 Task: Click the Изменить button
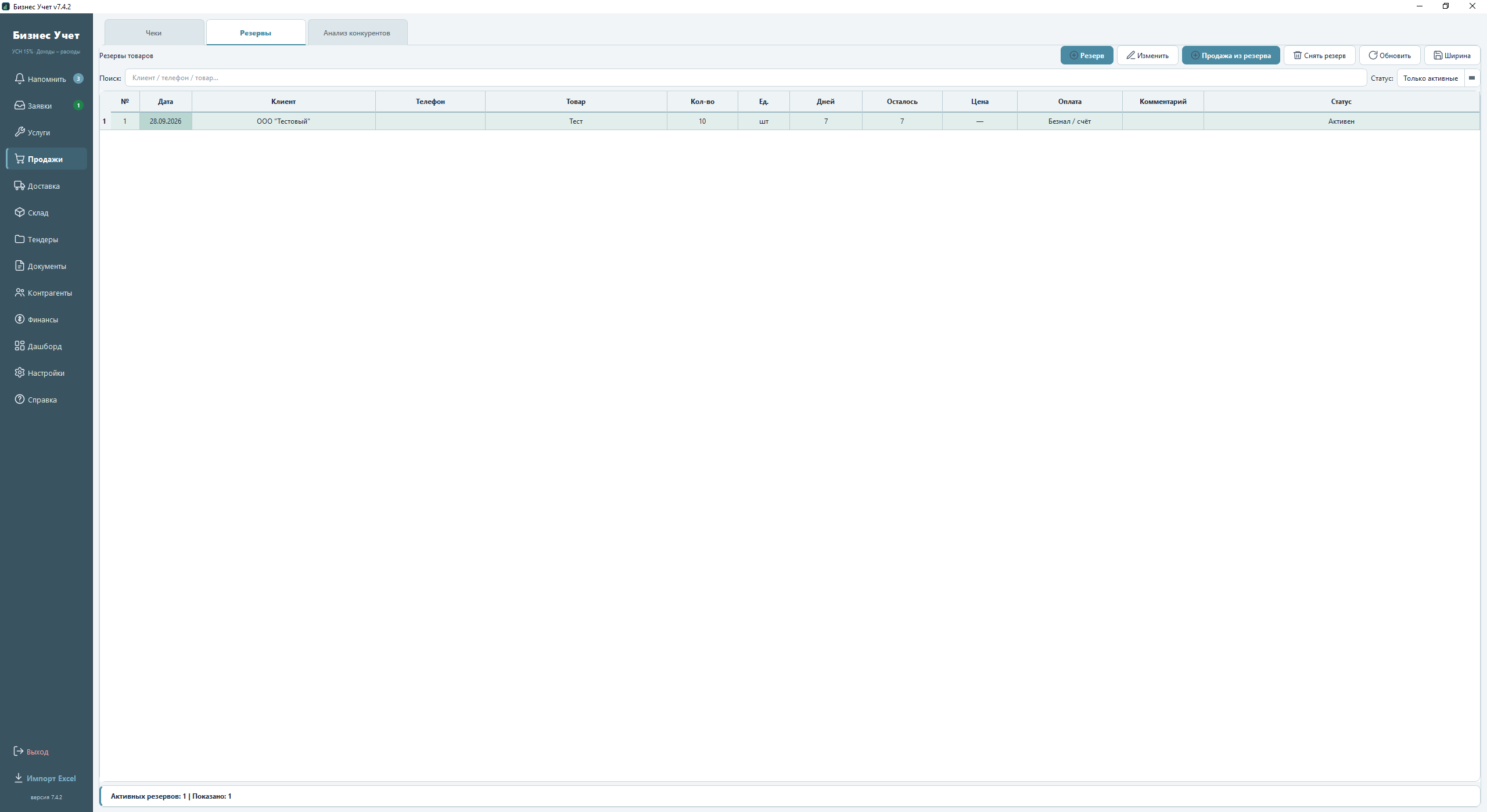(1147, 55)
